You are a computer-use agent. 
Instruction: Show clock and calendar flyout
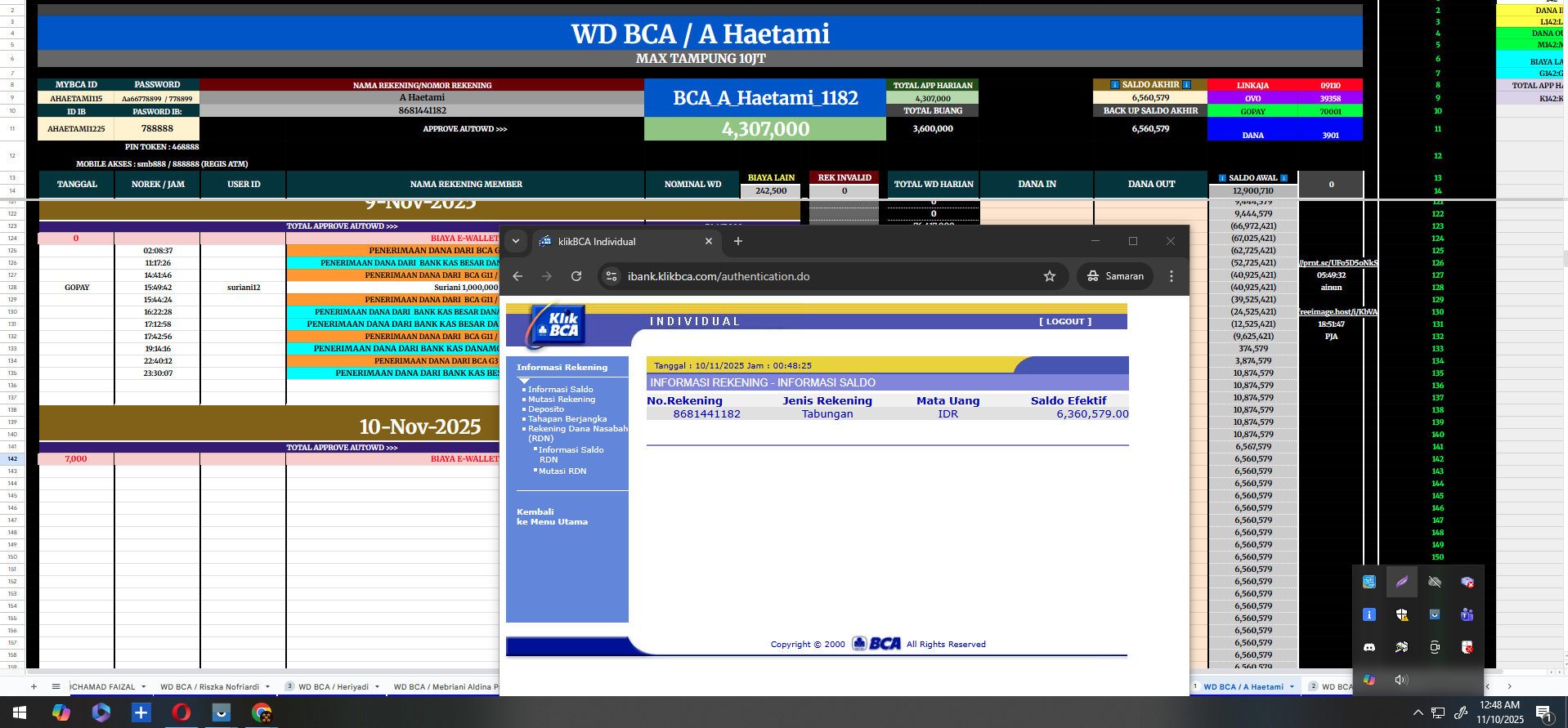1500,712
